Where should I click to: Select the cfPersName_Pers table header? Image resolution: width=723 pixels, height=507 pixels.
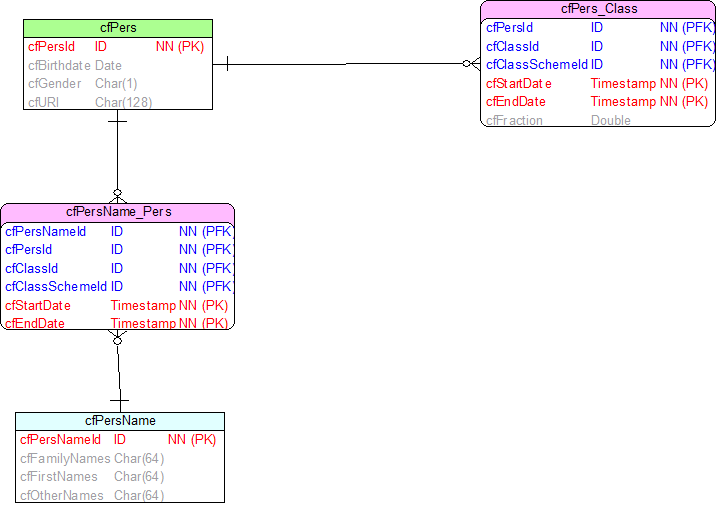pyautogui.click(x=118, y=212)
